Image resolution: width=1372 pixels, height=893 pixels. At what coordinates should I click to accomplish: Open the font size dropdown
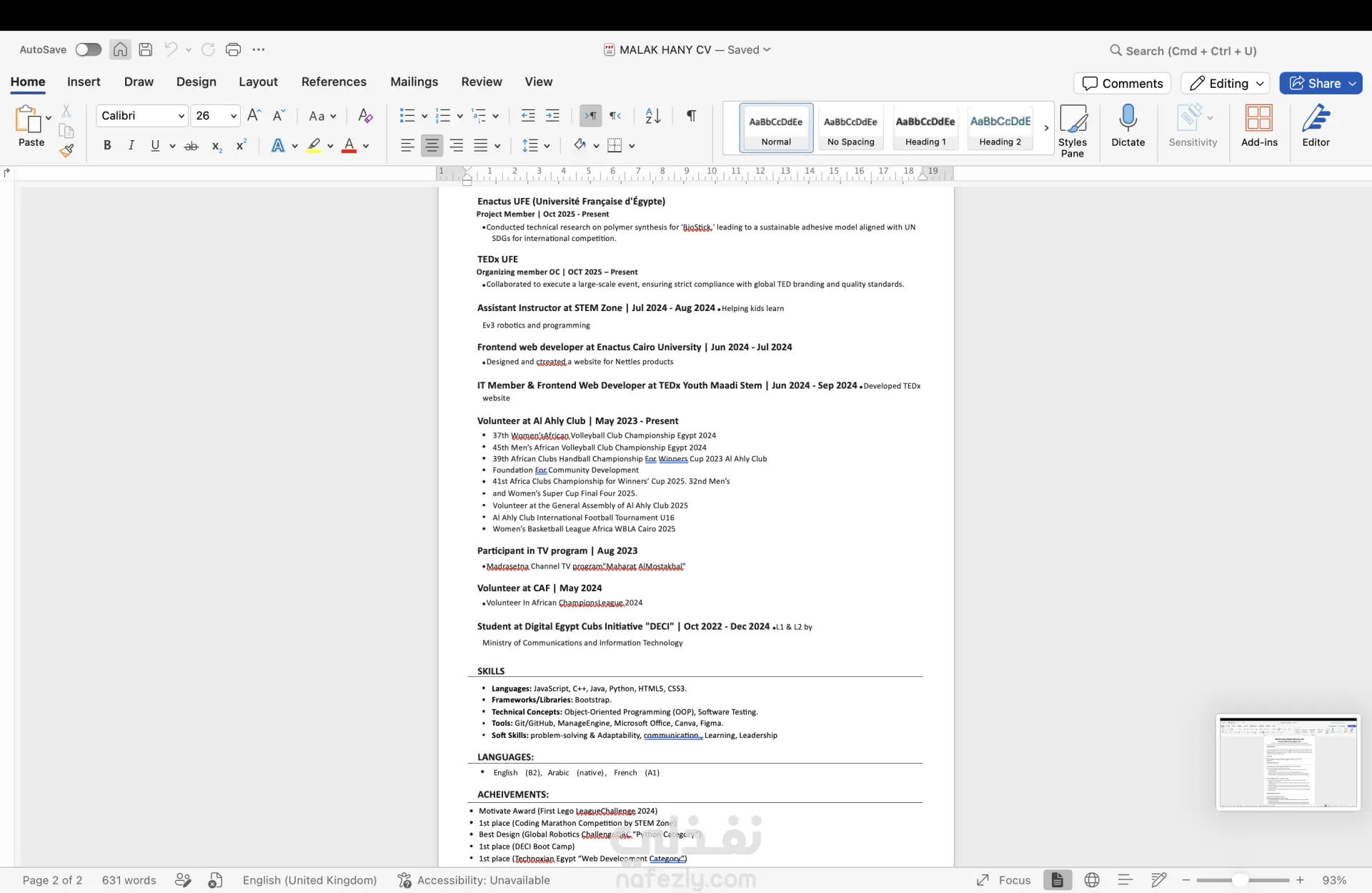click(234, 116)
